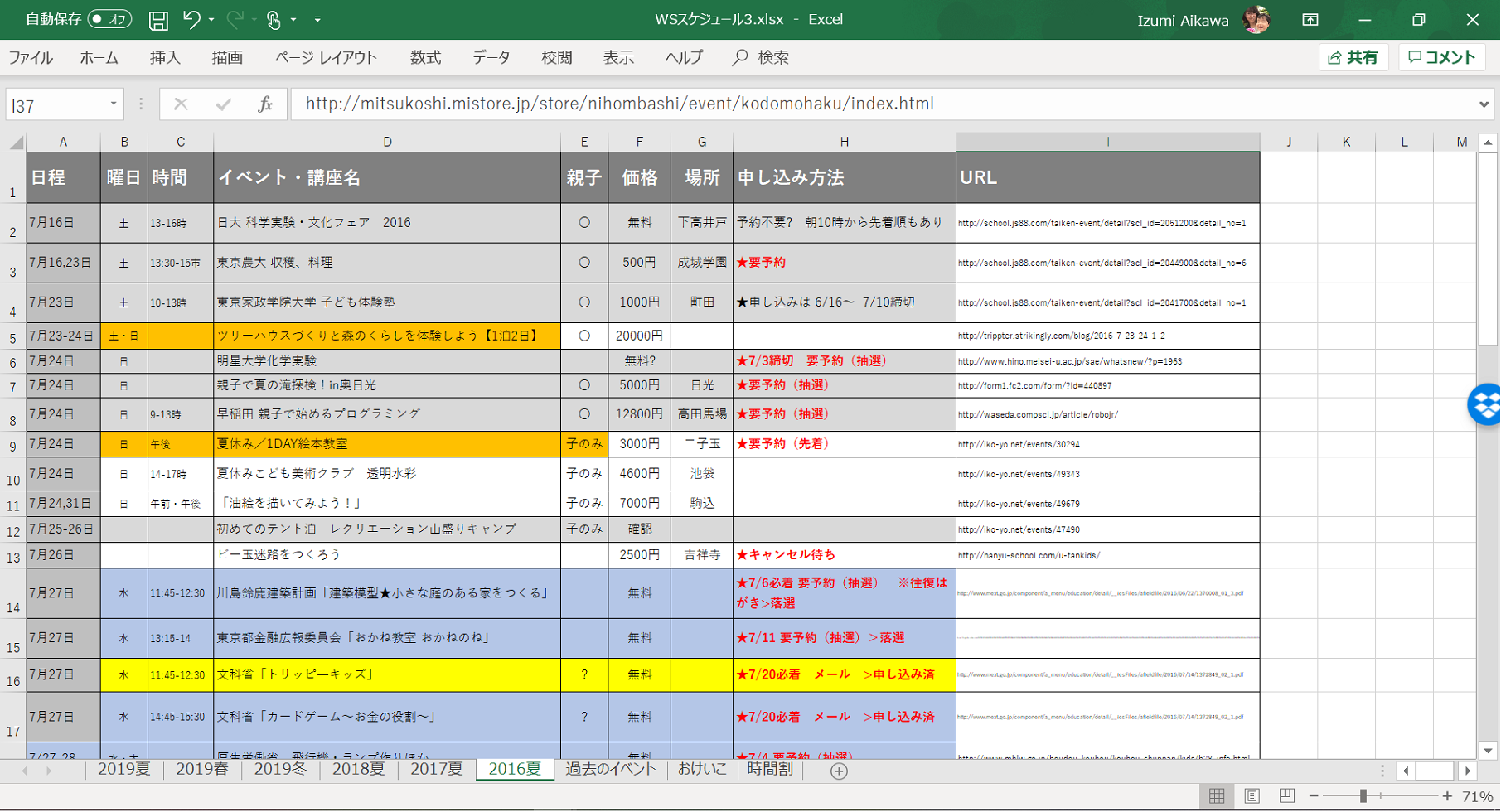Select row 9 header
Screen dimensions: 1501x812
coord(13,445)
